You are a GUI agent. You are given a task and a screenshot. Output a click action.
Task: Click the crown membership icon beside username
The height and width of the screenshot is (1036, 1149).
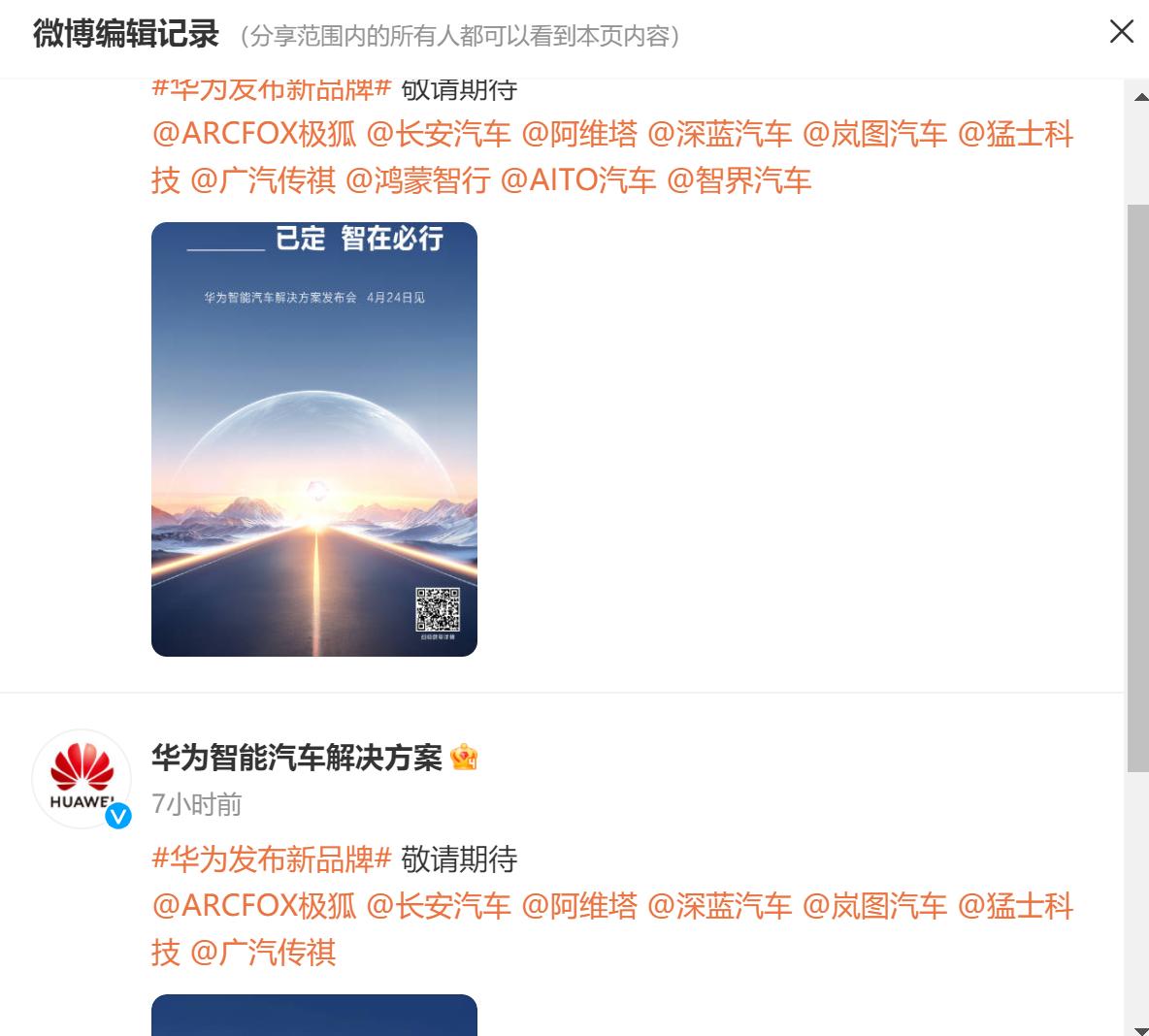tap(464, 757)
